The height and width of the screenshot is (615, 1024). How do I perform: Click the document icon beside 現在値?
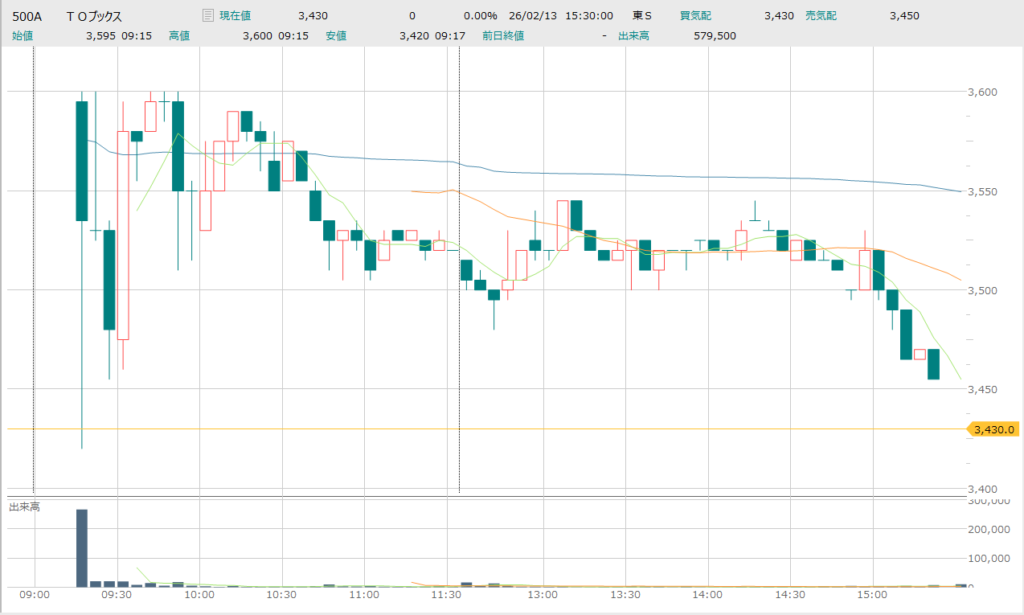[x=208, y=16]
